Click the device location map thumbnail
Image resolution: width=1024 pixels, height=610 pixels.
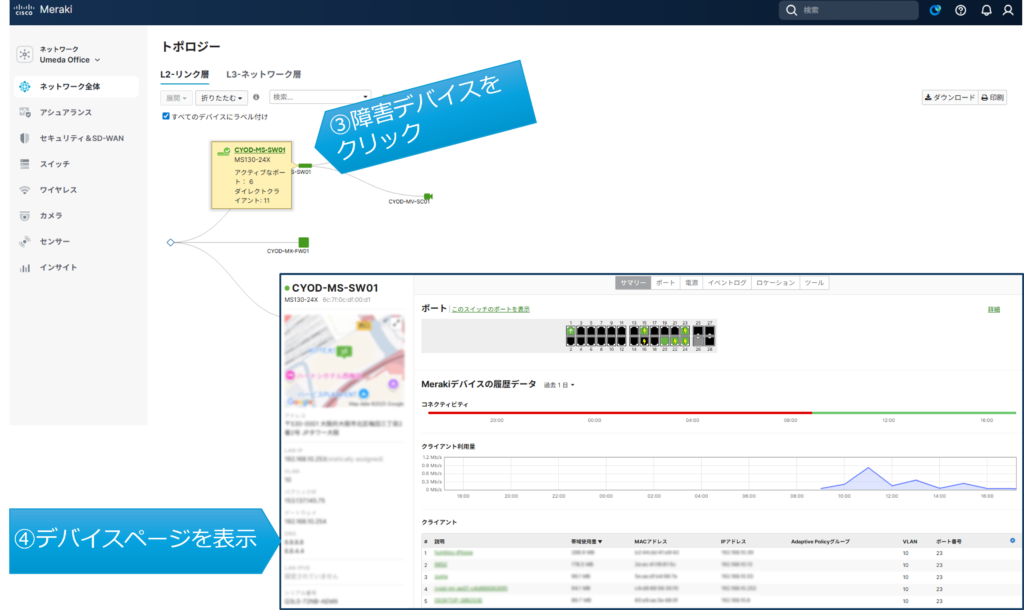(x=344, y=360)
